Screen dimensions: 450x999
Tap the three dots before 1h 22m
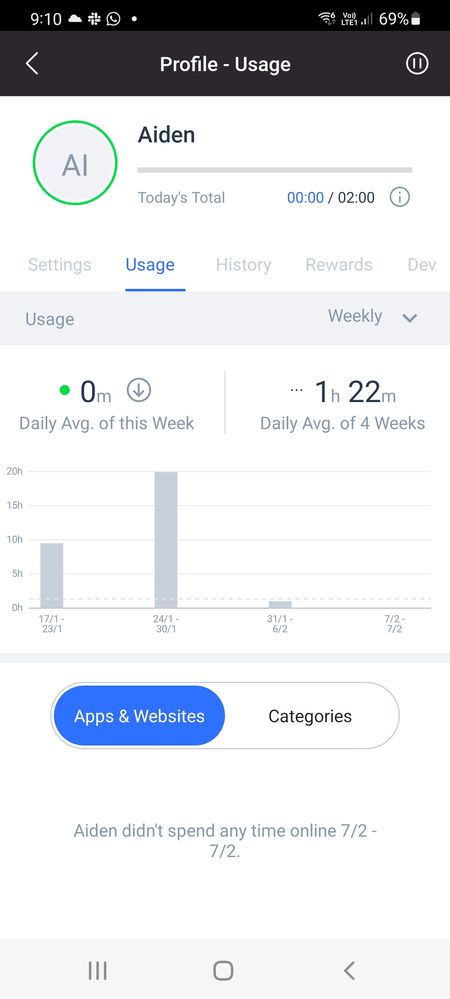(296, 390)
